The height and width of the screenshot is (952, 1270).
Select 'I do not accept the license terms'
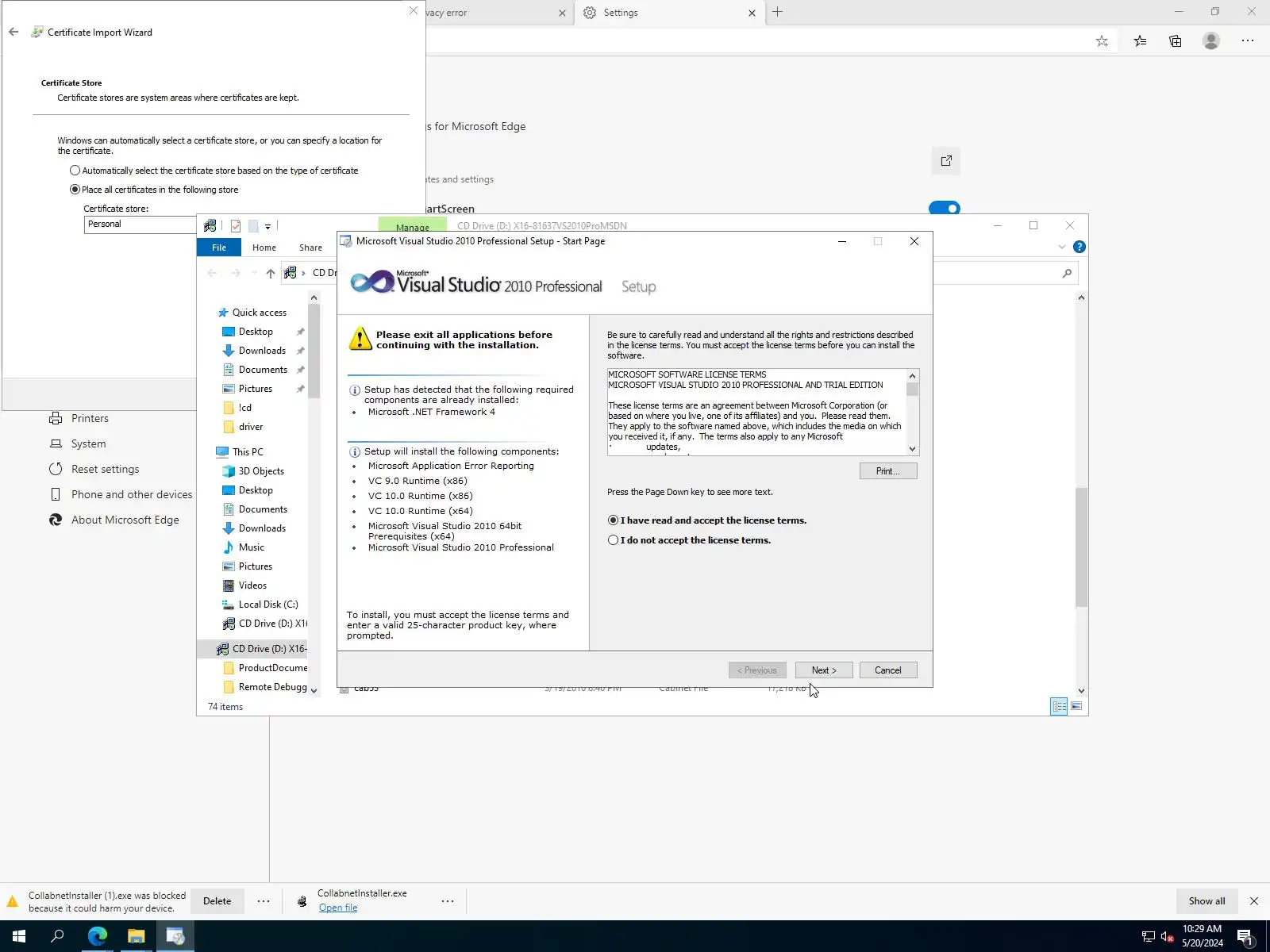click(613, 540)
